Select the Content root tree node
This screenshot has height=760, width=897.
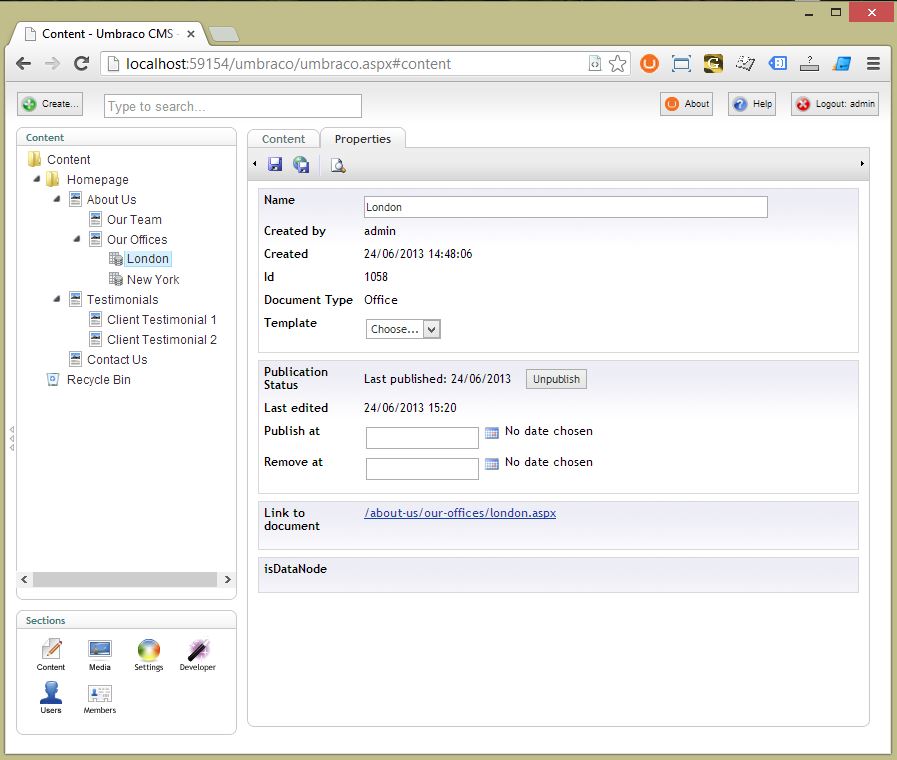69,160
